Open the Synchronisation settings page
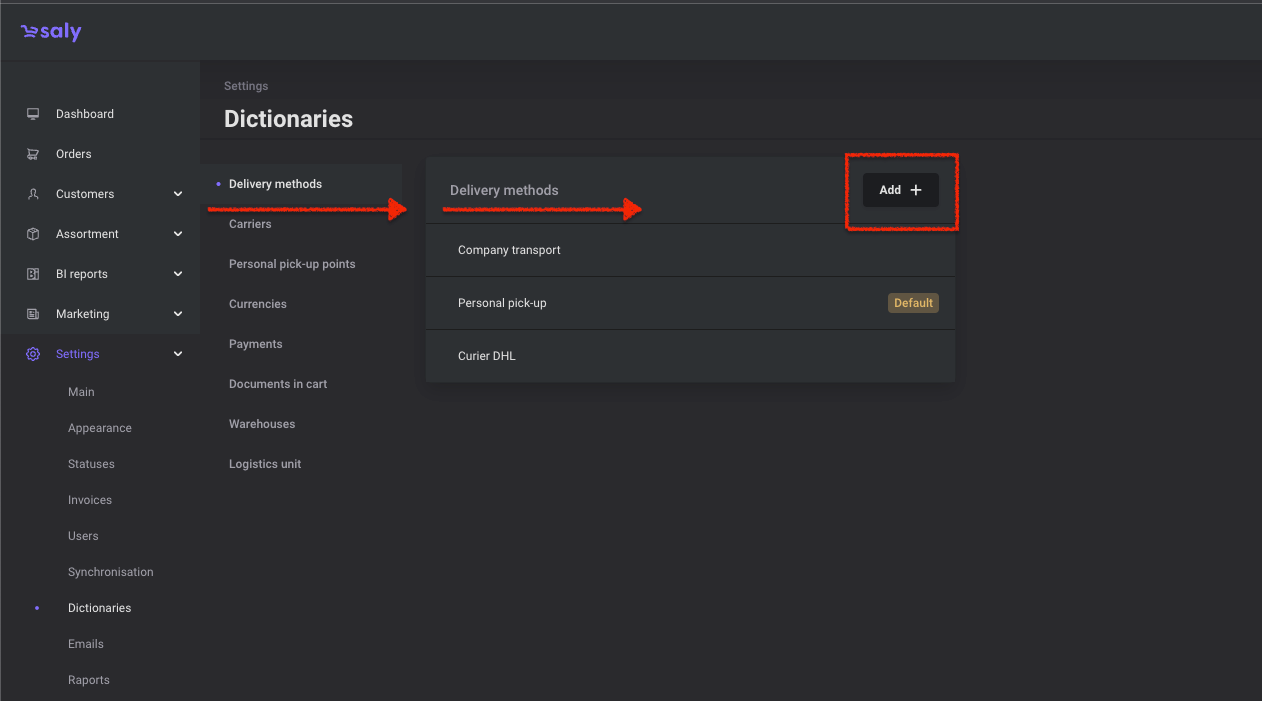Image resolution: width=1262 pixels, height=701 pixels. coord(110,572)
